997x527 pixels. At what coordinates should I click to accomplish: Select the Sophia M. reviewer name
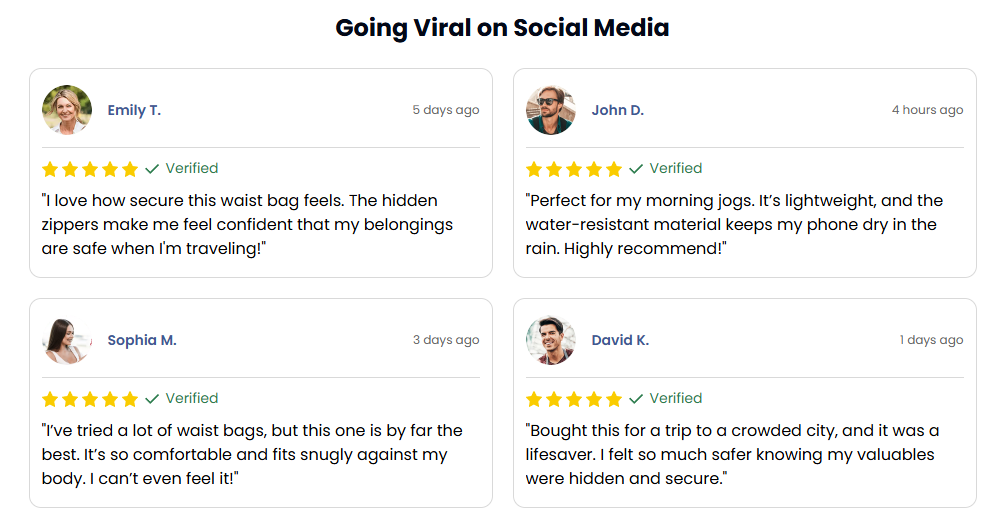point(142,340)
